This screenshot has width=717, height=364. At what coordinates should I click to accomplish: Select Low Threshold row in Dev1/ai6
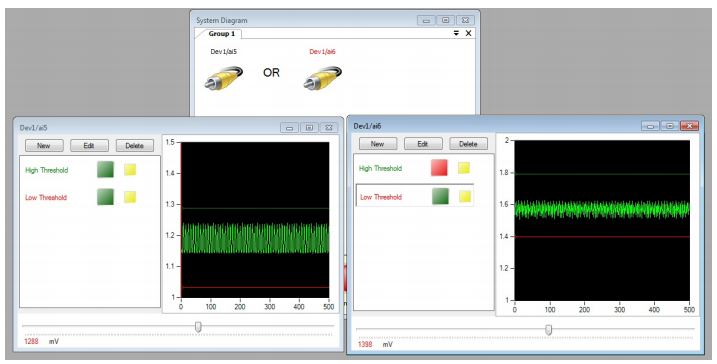point(415,196)
